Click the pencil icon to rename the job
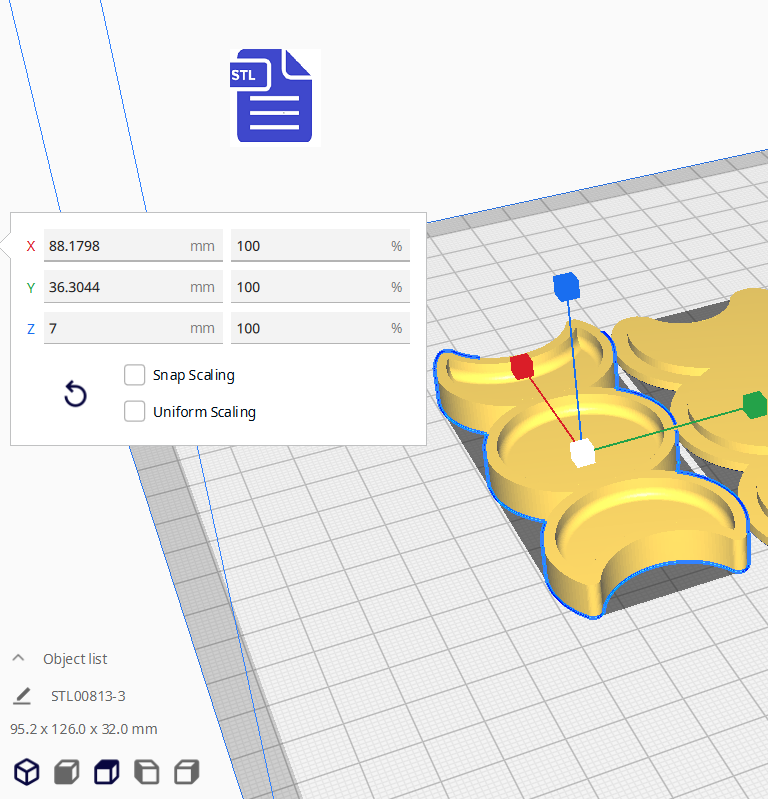The height and width of the screenshot is (799, 768). point(22,696)
